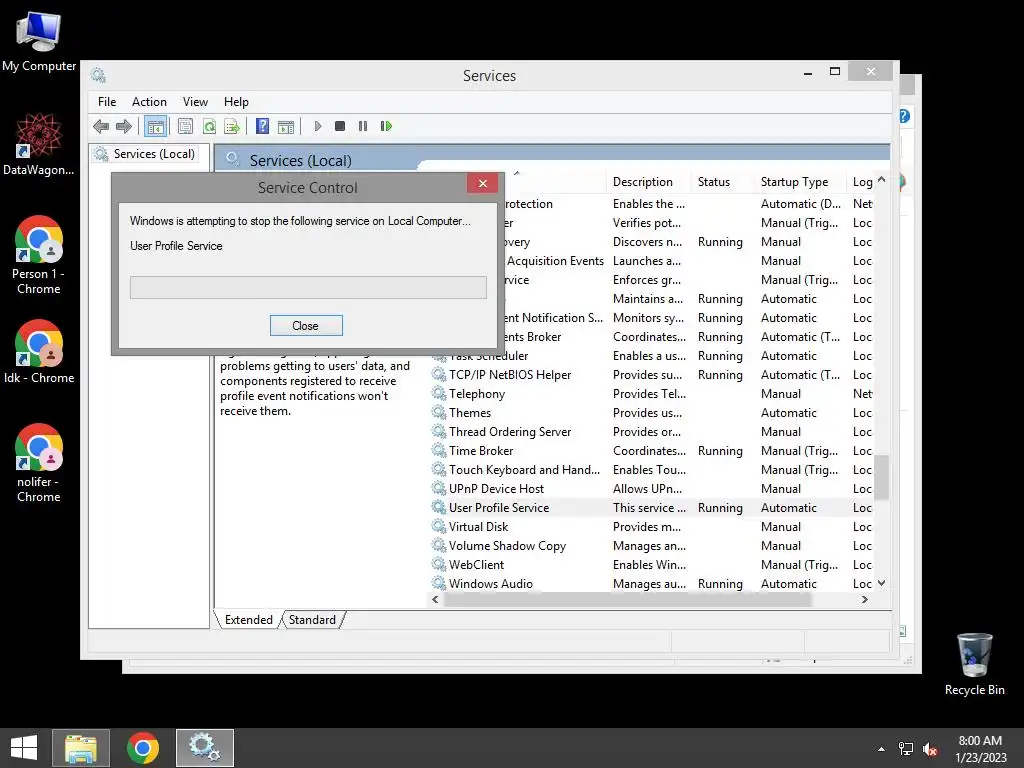Click the Stop Service square icon
Image resolution: width=1024 pixels, height=768 pixels.
340,126
